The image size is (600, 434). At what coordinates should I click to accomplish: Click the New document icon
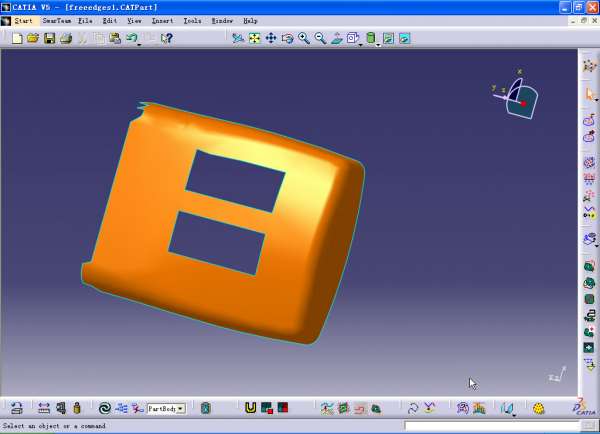point(17,38)
